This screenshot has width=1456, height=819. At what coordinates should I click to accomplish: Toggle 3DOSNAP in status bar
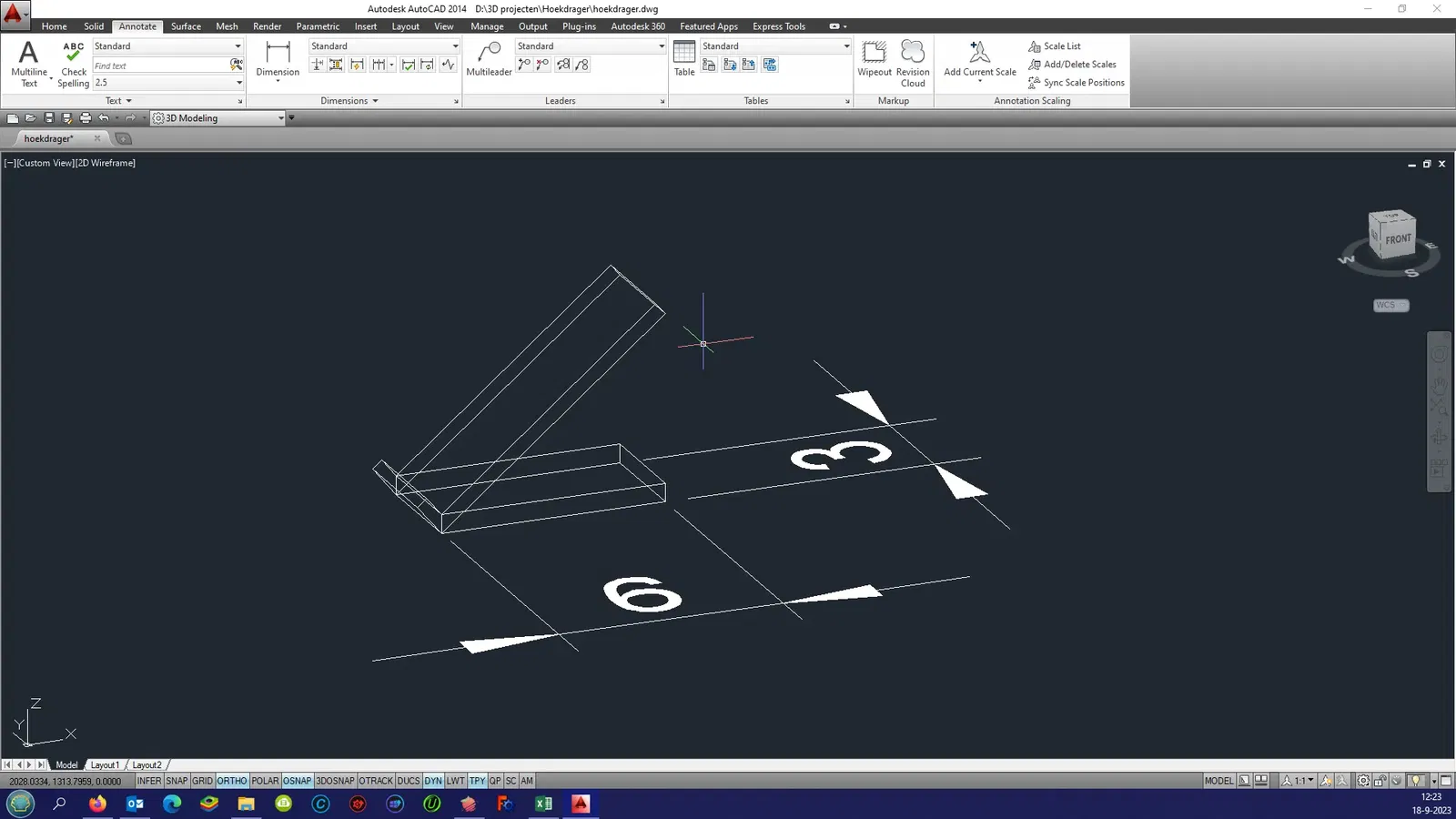tap(335, 781)
